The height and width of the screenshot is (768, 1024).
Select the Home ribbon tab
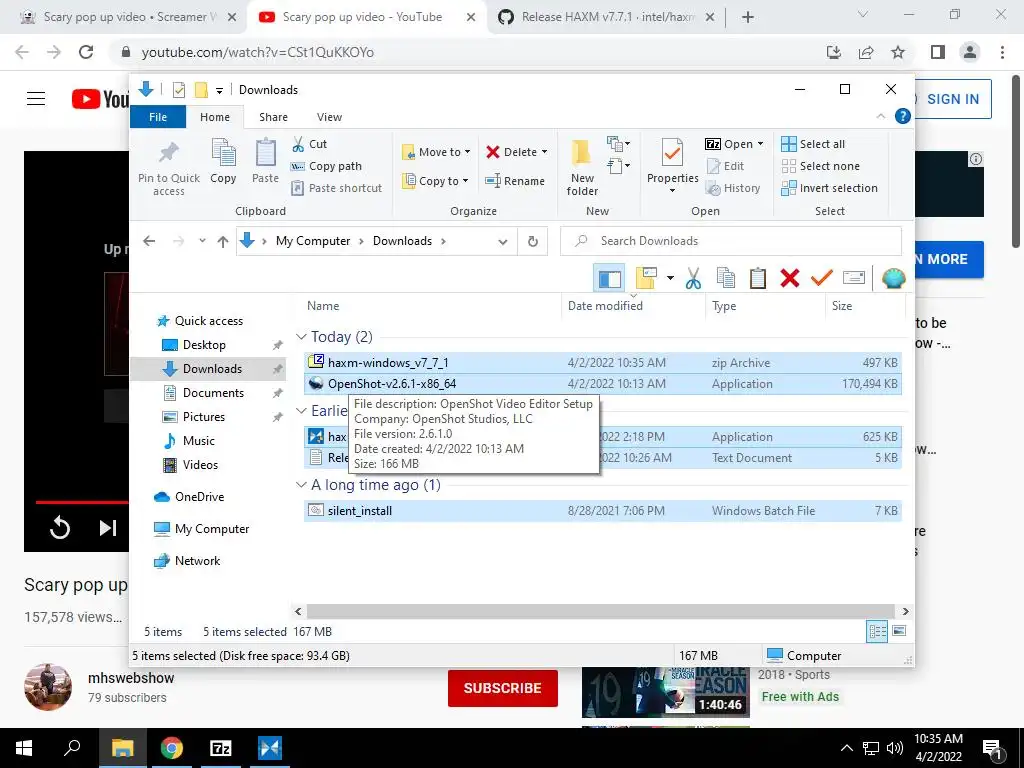tap(215, 117)
